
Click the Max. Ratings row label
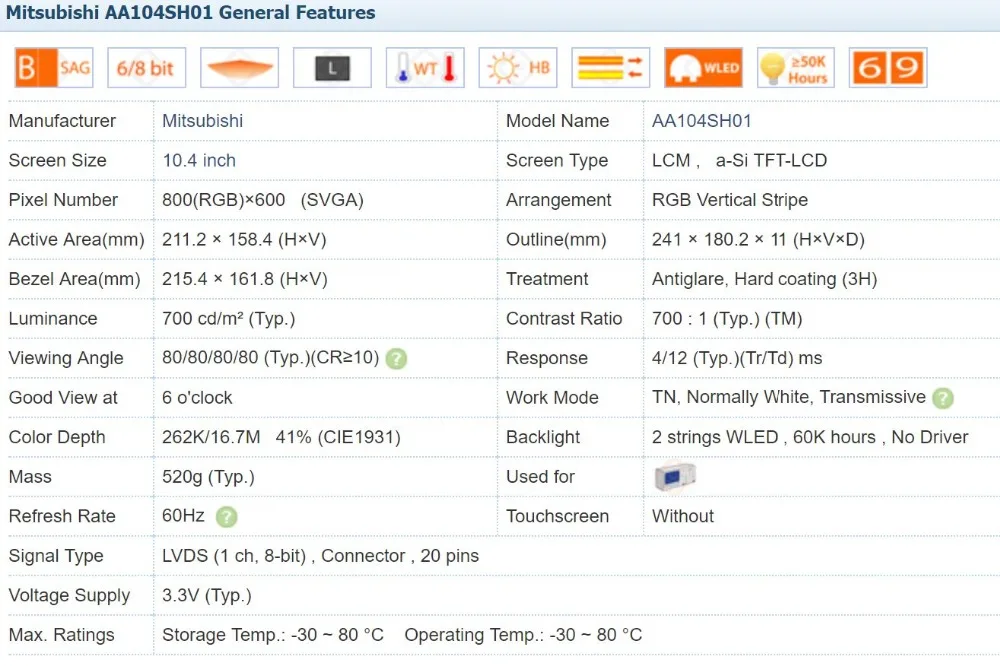pos(62,635)
